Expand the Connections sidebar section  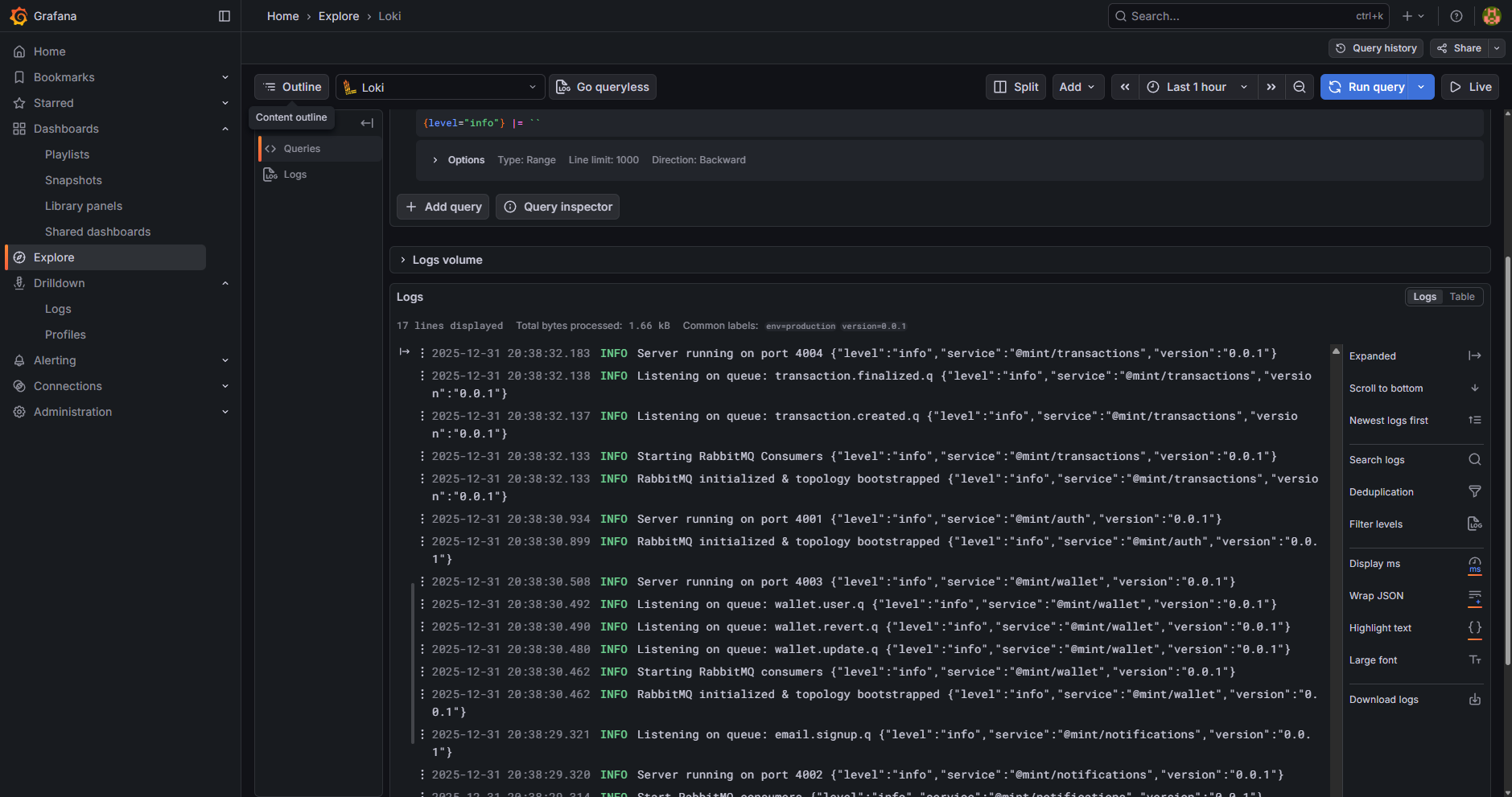click(x=225, y=386)
